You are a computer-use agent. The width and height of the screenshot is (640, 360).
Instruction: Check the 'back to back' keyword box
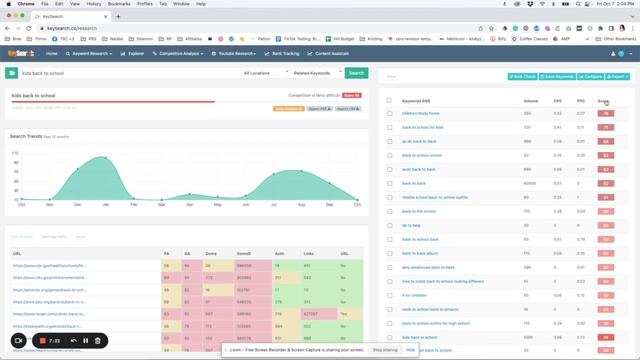click(x=389, y=183)
